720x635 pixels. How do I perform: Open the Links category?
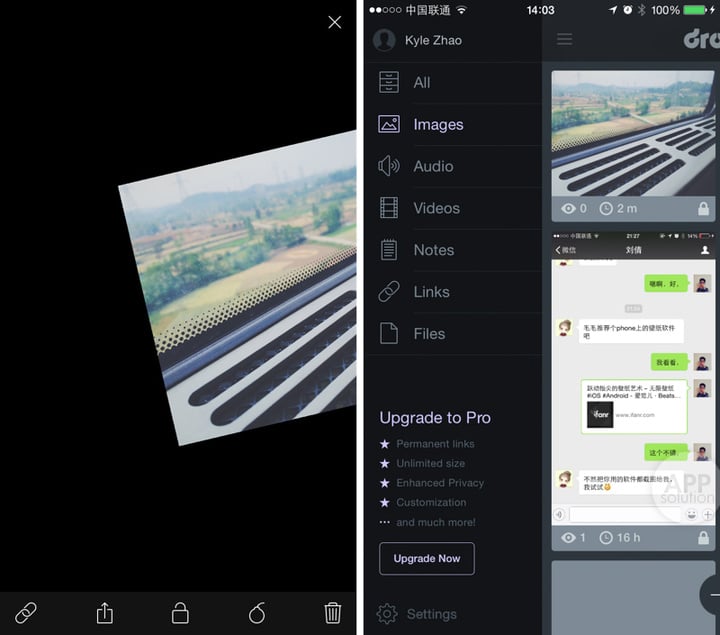coord(431,292)
